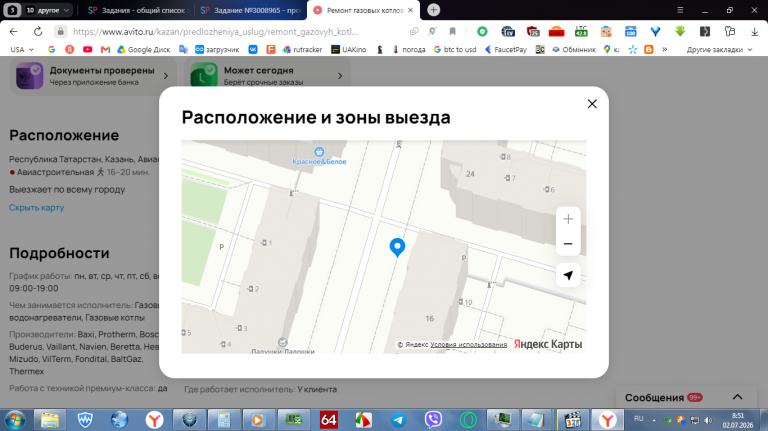Go back in browser history
The height and width of the screenshot is (431, 768).
[13, 31]
